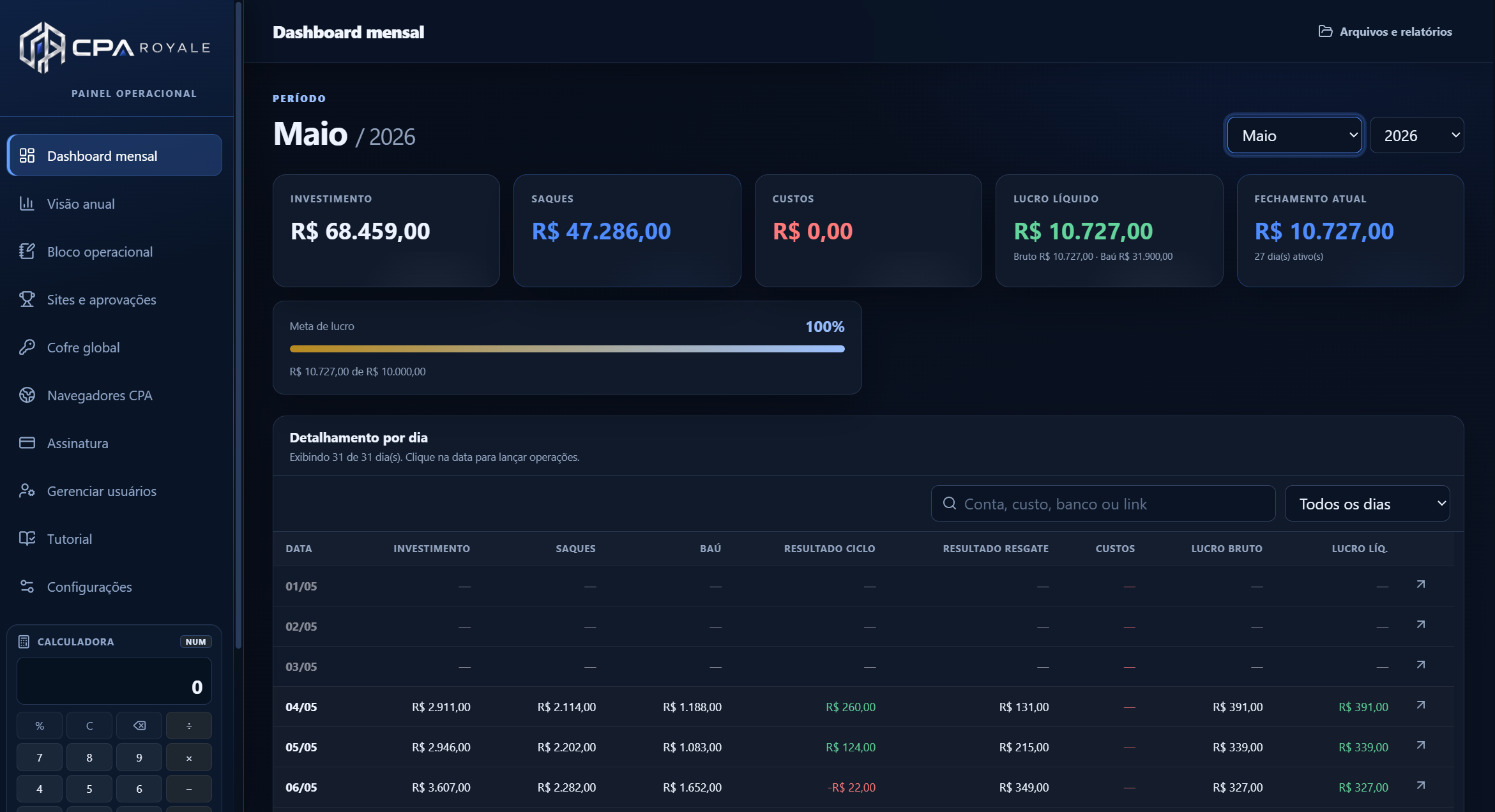
Task: Open day 06/05 arrow icon
Action: pos(1421,786)
